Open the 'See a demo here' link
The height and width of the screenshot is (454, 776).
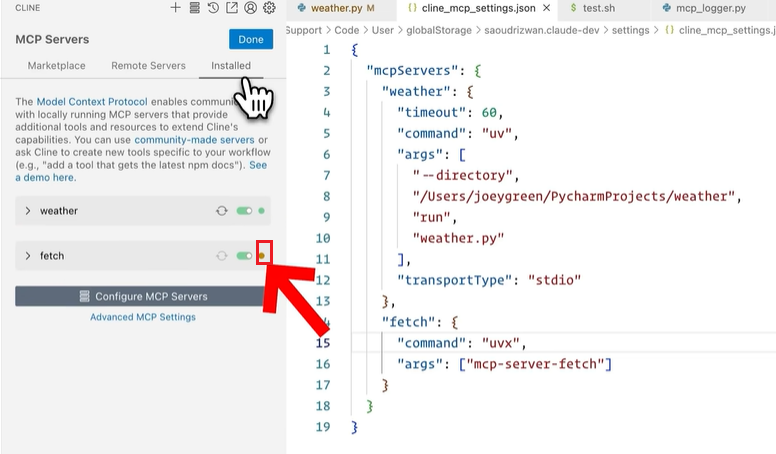click(141, 171)
